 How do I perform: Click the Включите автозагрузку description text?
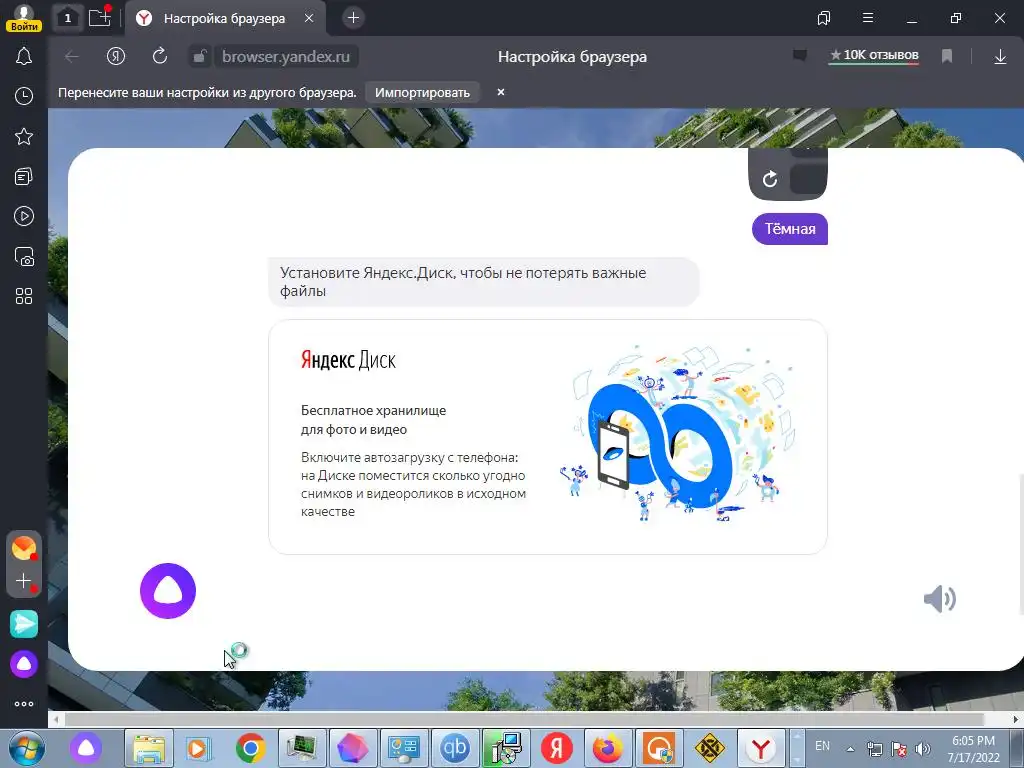[413, 485]
